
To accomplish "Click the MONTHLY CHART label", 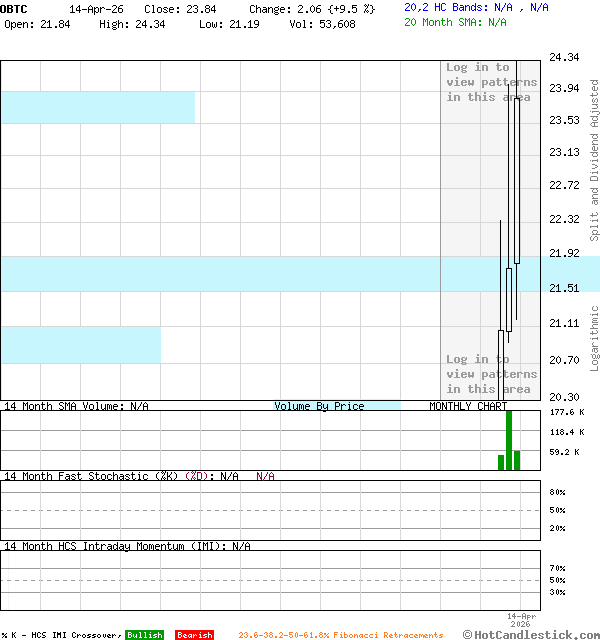I will (468, 406).
